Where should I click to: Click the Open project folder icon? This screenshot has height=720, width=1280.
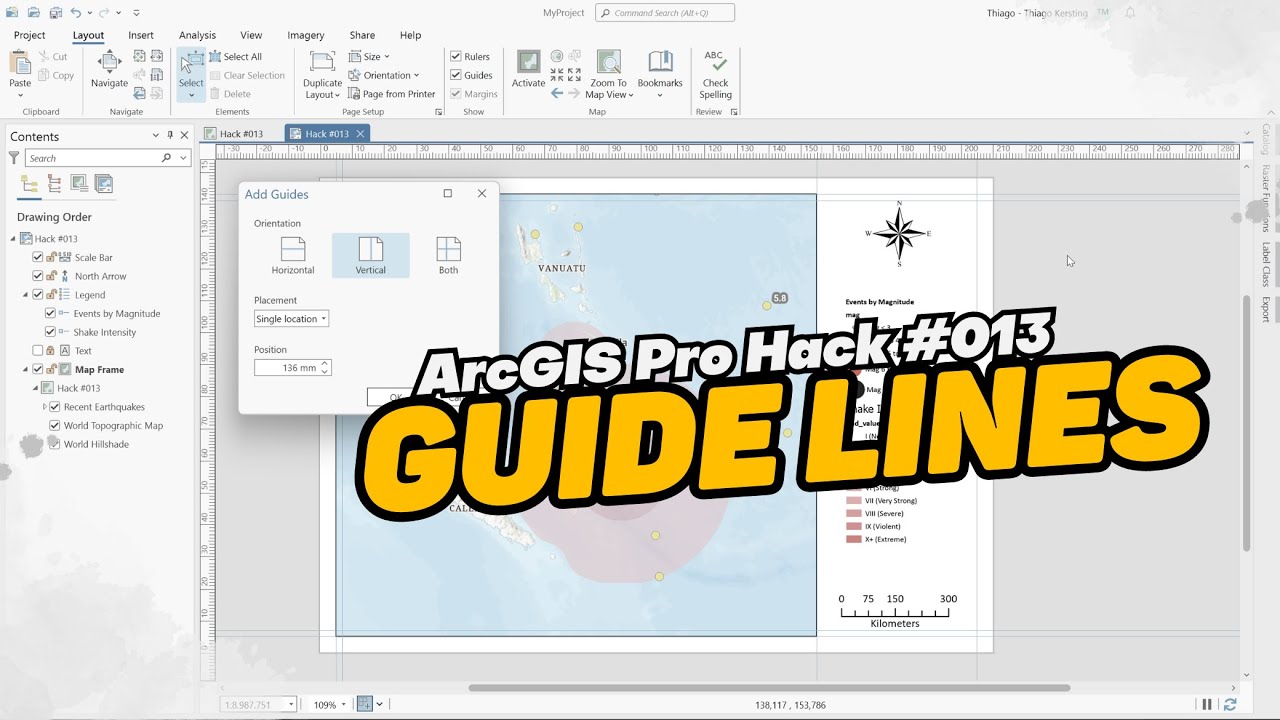[34, 13]
